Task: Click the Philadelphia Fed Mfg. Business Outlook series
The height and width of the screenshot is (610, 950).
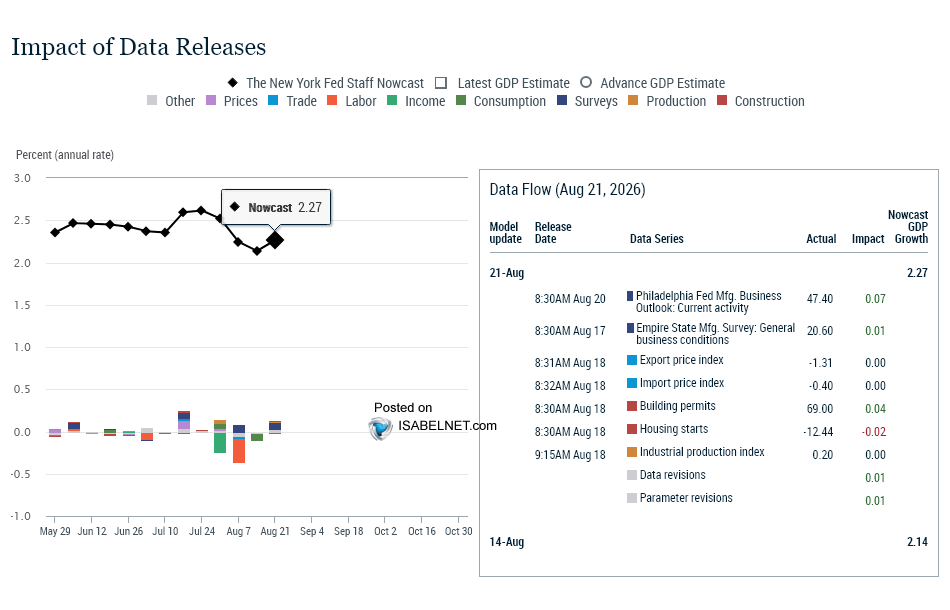Action: 708,302
